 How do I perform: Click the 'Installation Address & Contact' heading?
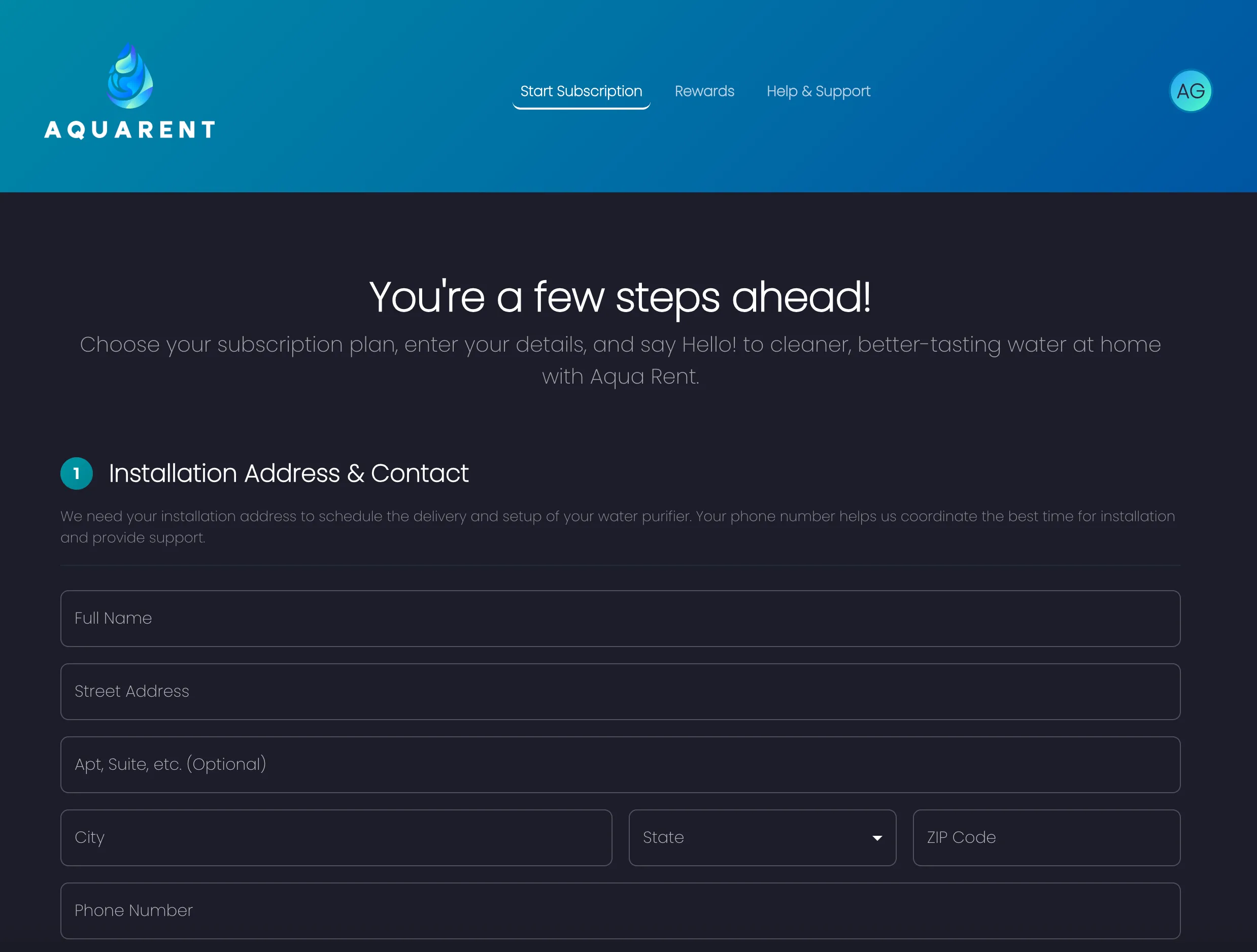[x=288, y=473]
